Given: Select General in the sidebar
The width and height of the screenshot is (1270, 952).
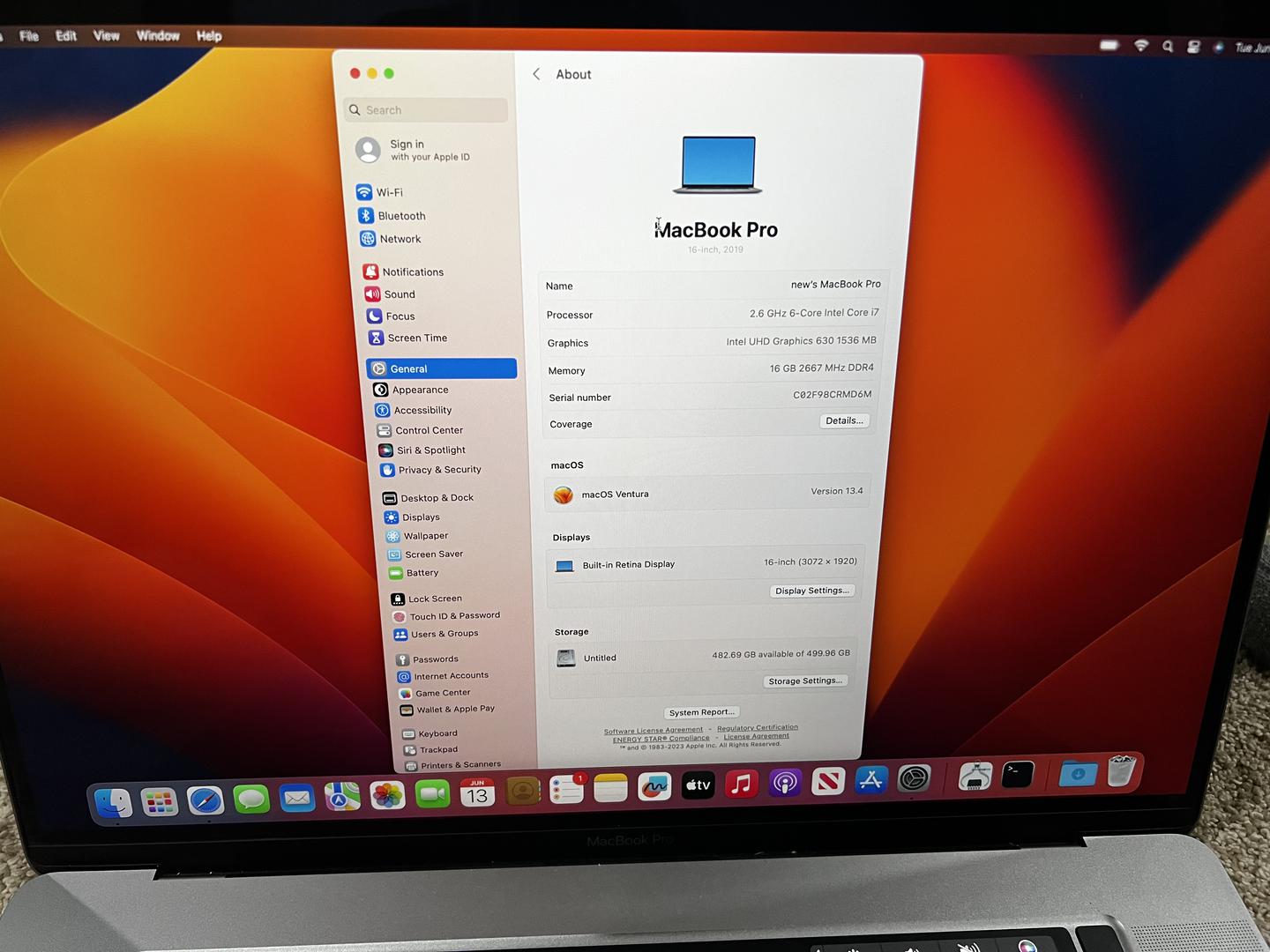Looking at the screenshot, I should point(442,368).
